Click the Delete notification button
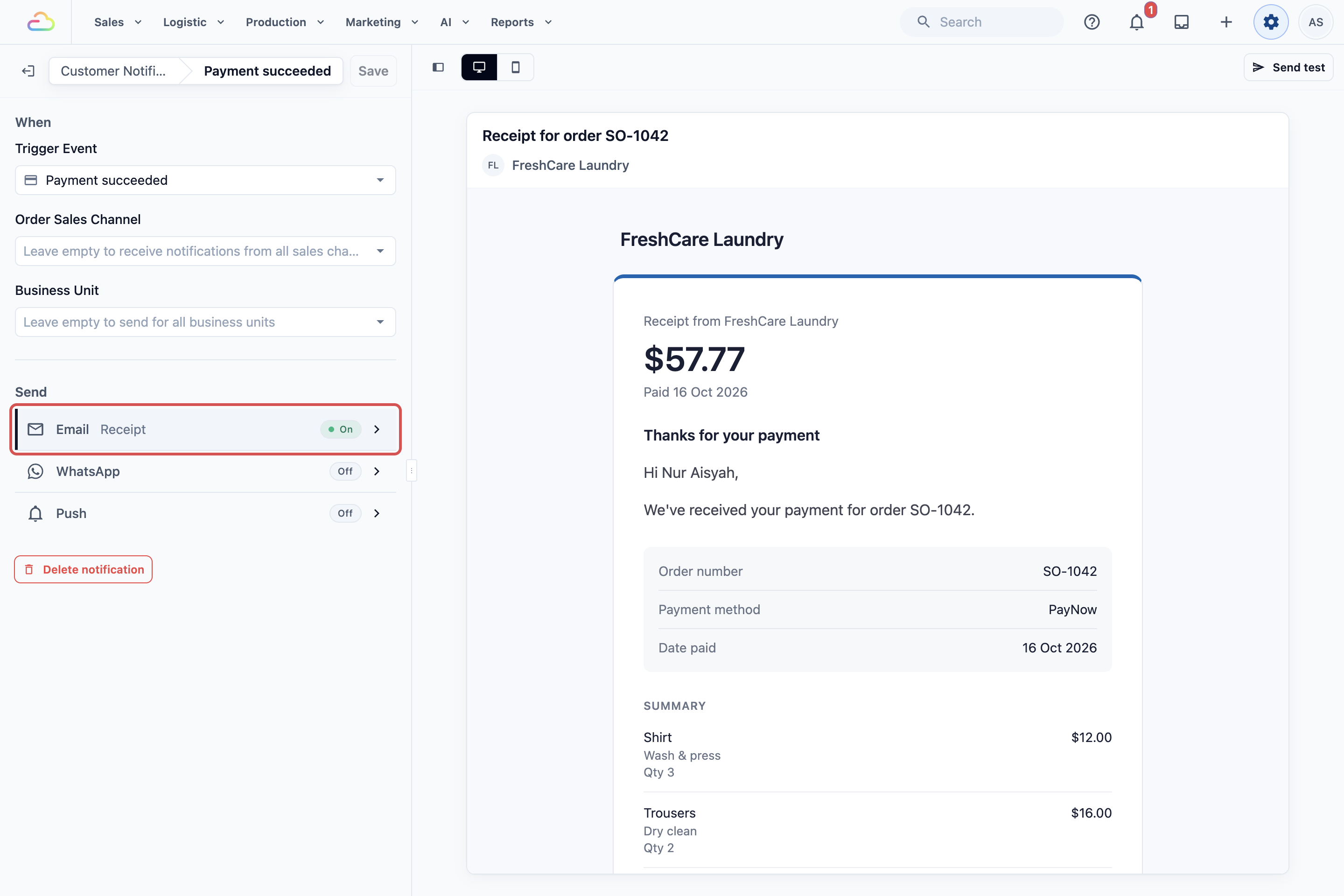The height and width of the screenshot is (896, 1344). coord(84,569)
